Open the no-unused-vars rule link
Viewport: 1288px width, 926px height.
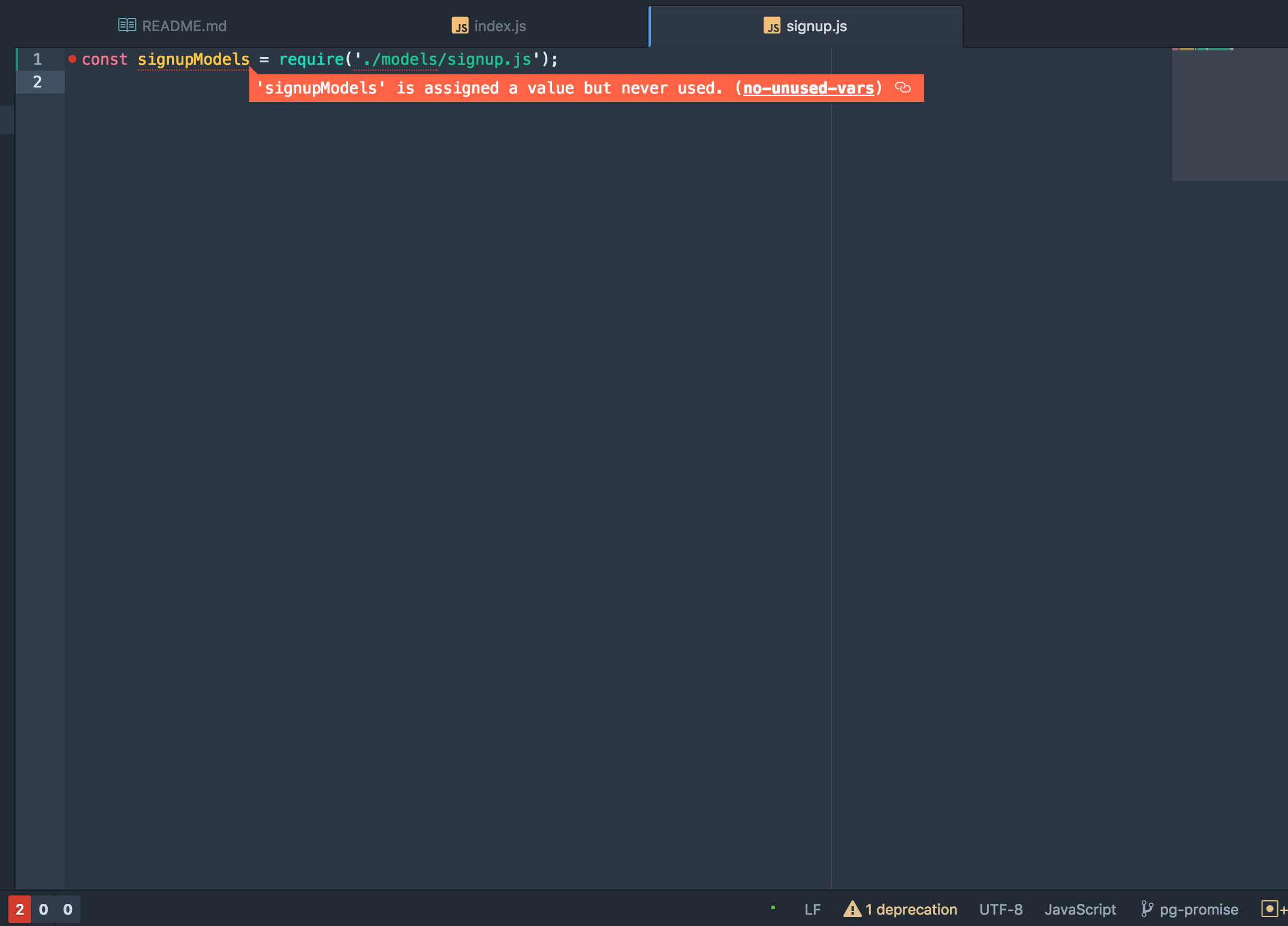point(808,88)
